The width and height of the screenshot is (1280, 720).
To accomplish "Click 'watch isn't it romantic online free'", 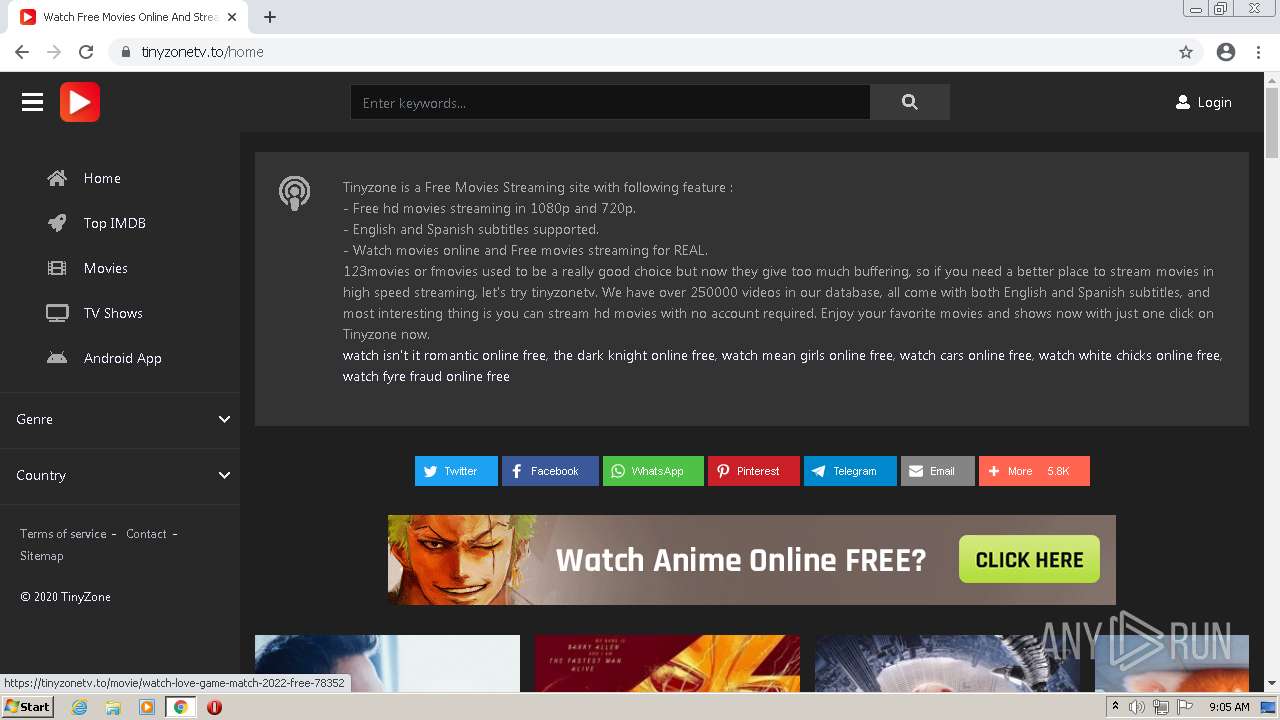I will [x=444, y=355].
